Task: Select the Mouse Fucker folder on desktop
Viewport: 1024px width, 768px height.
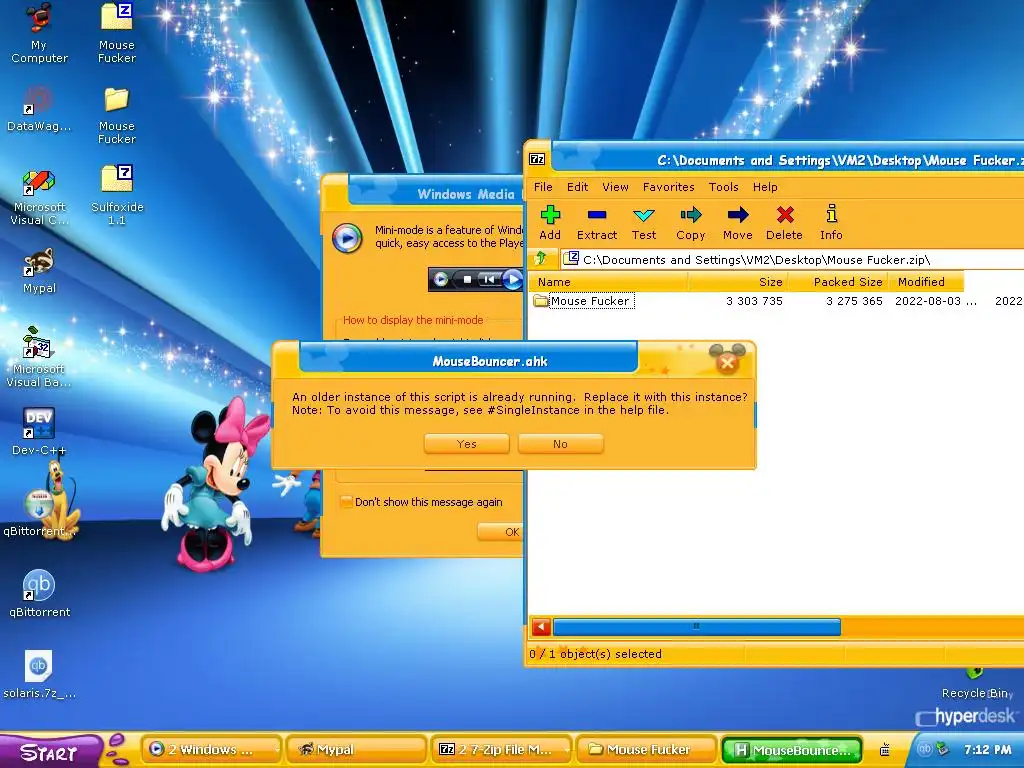Action: 117,115
